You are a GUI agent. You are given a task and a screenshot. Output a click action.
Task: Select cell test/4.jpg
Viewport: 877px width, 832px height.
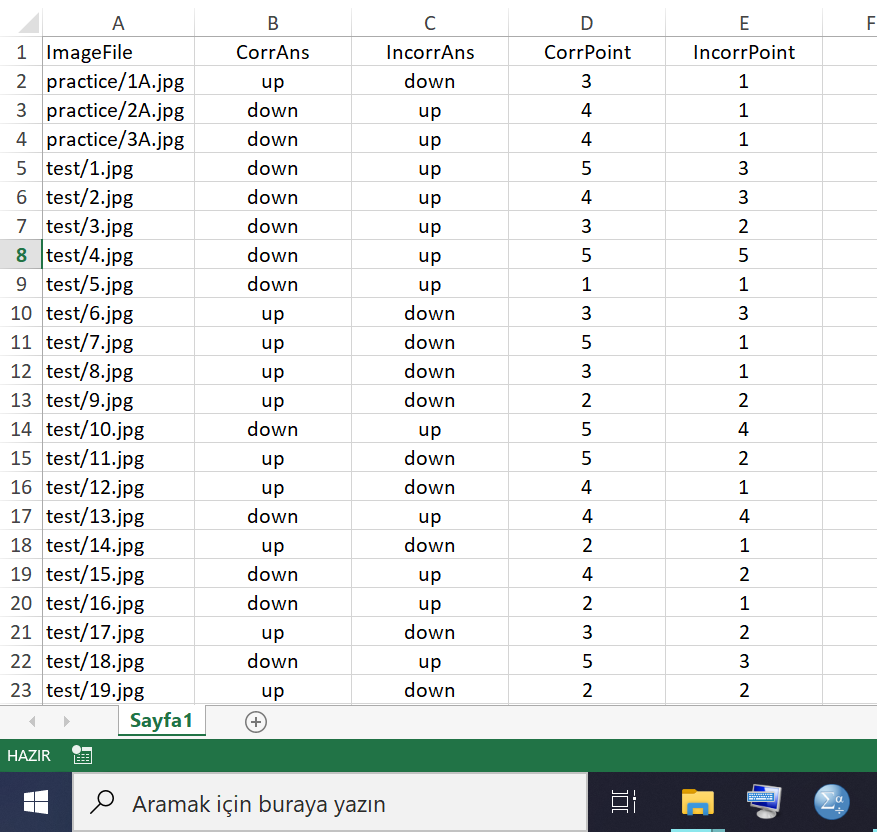(118, 255)
